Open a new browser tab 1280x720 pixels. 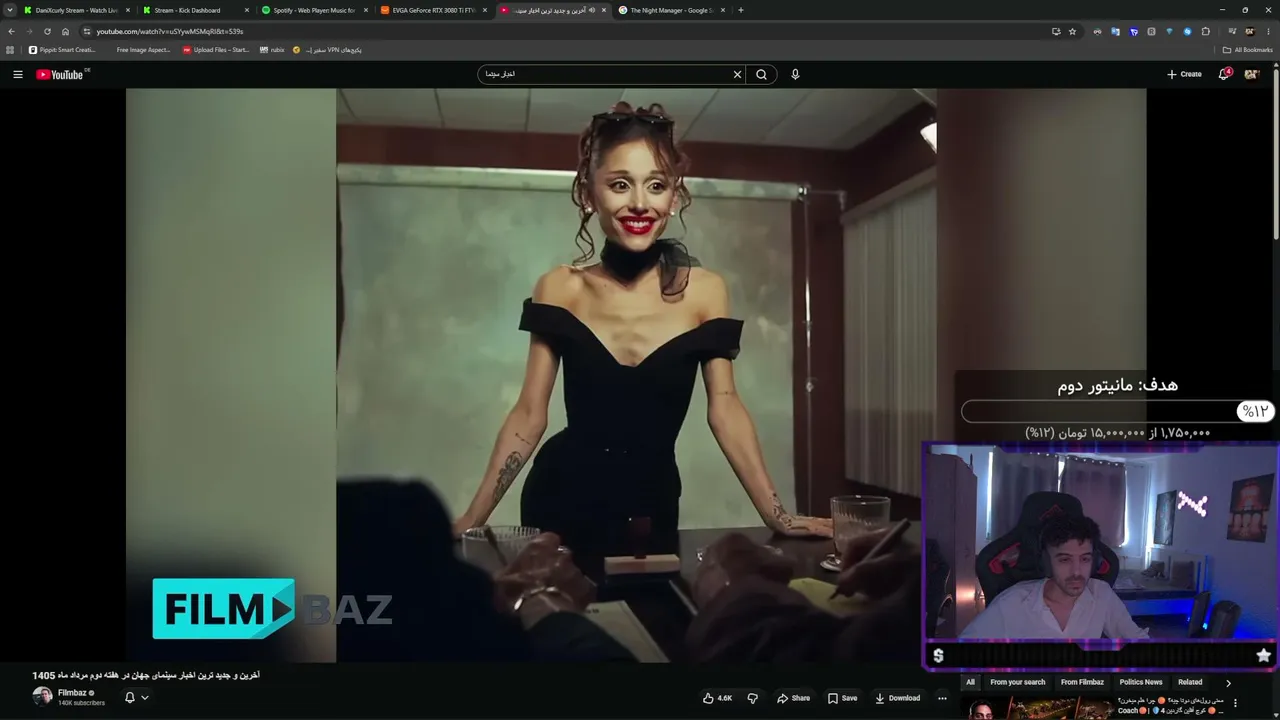point(740,10)
